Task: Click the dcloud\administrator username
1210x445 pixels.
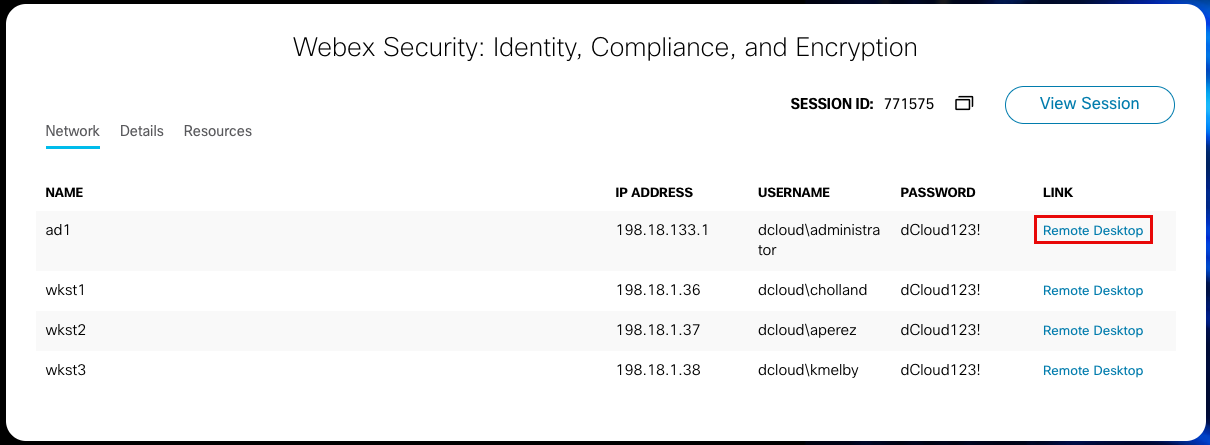Action: (819, 240)
